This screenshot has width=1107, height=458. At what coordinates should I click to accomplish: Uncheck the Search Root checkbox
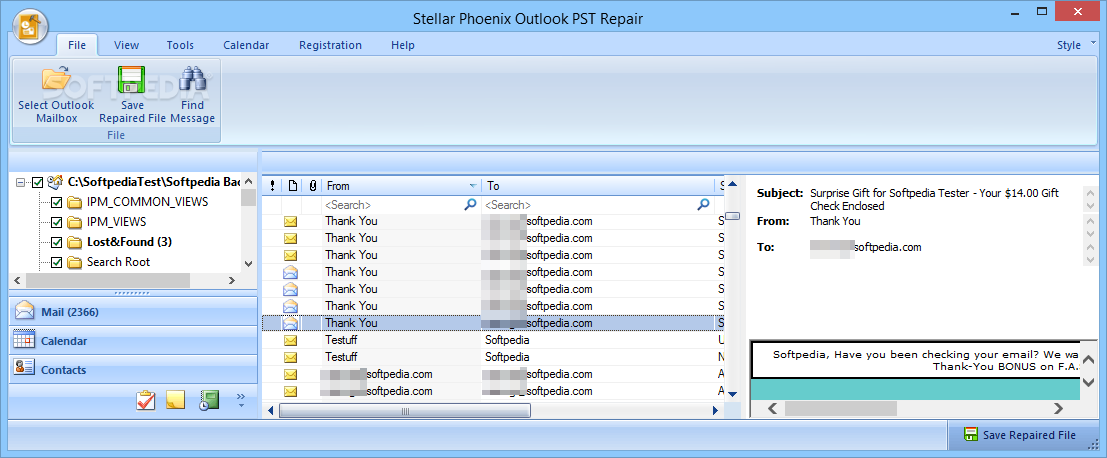point(57,263)
